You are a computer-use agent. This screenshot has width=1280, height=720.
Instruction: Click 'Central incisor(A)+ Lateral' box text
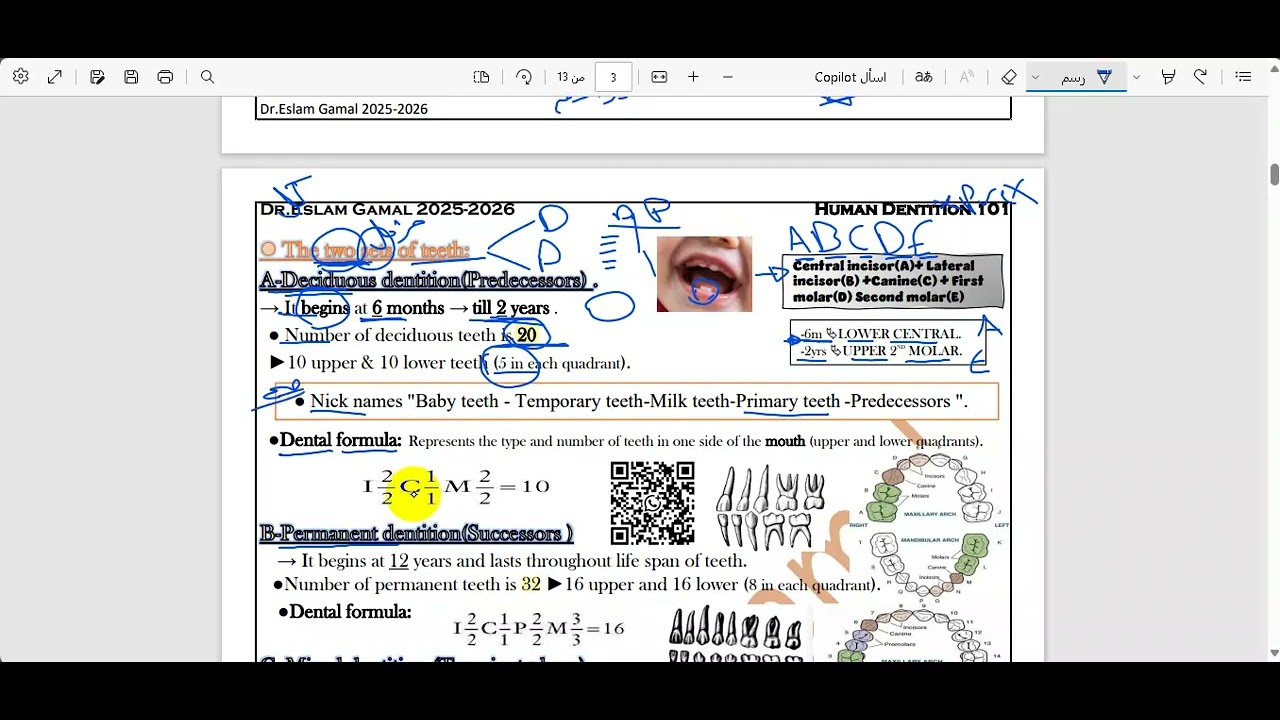pos(883,266)
